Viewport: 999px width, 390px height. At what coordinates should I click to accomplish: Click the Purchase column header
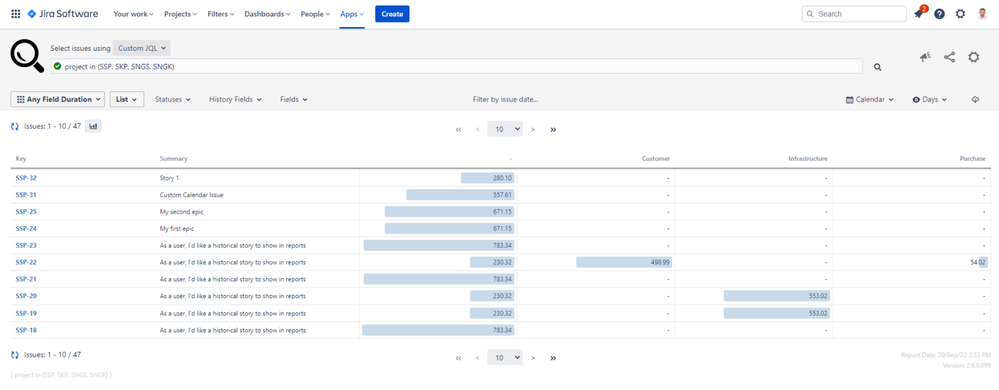973,159
